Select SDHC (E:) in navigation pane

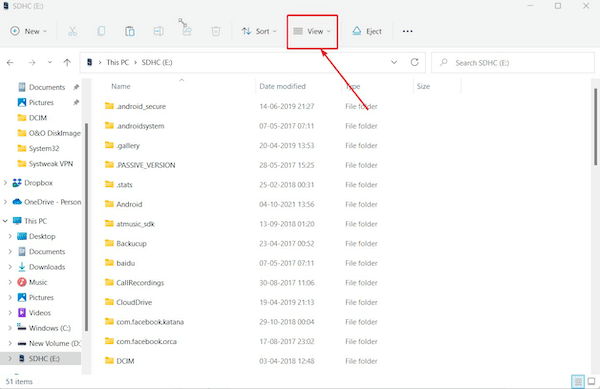(x=41, y=358)
